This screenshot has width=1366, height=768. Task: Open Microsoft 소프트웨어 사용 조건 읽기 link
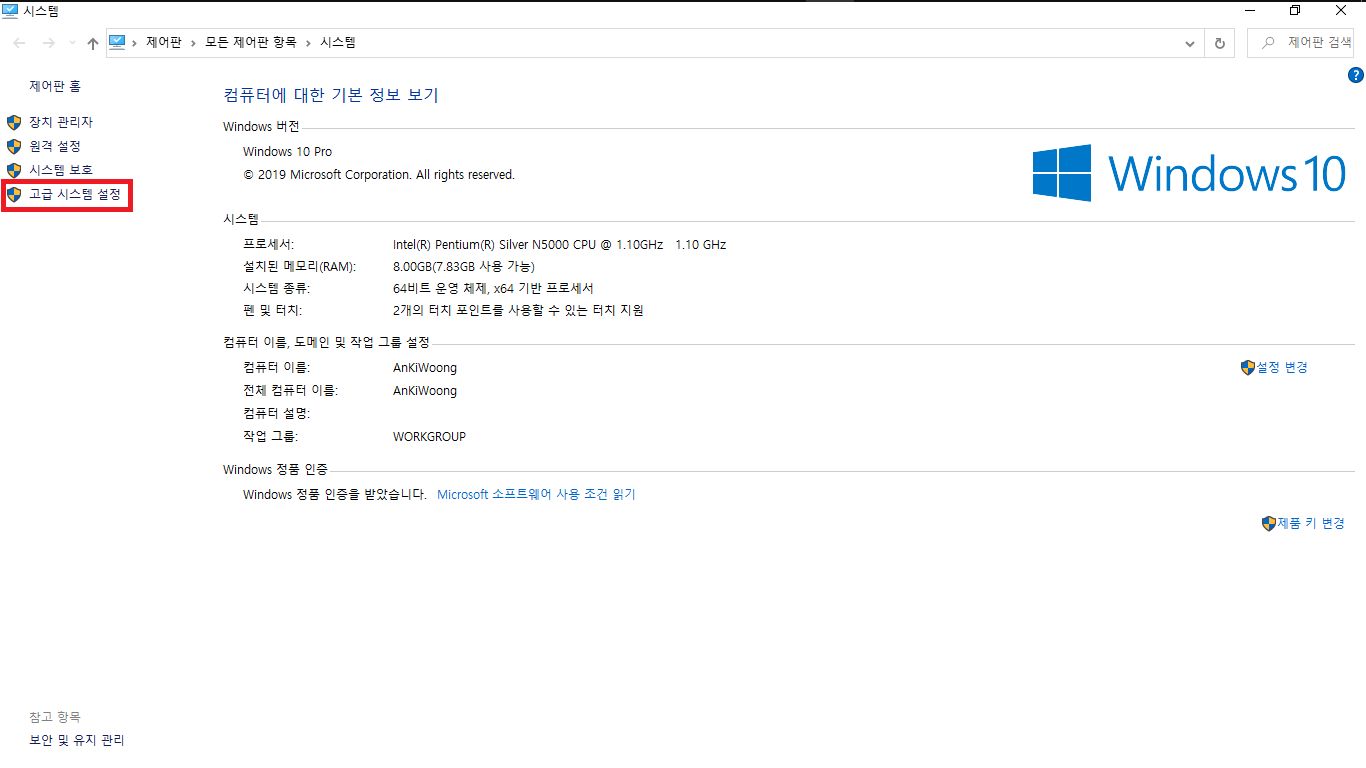click(x=536, y=494)
